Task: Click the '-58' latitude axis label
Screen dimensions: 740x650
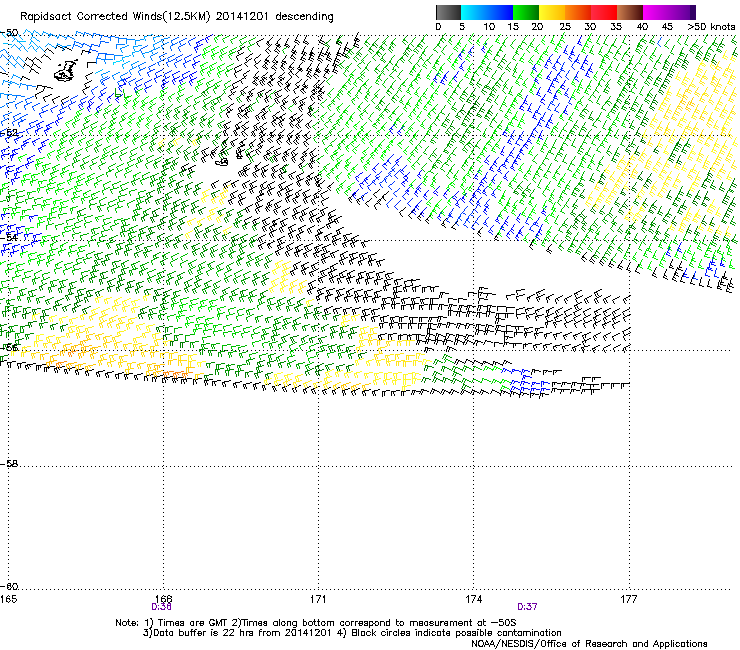Action: point(9,464)
